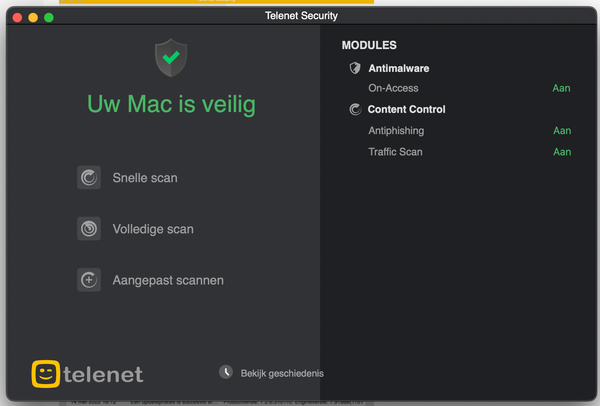This screenshot has height=406, width=600.
Task: Click the Telenet smiley logo
Action: 45,373
